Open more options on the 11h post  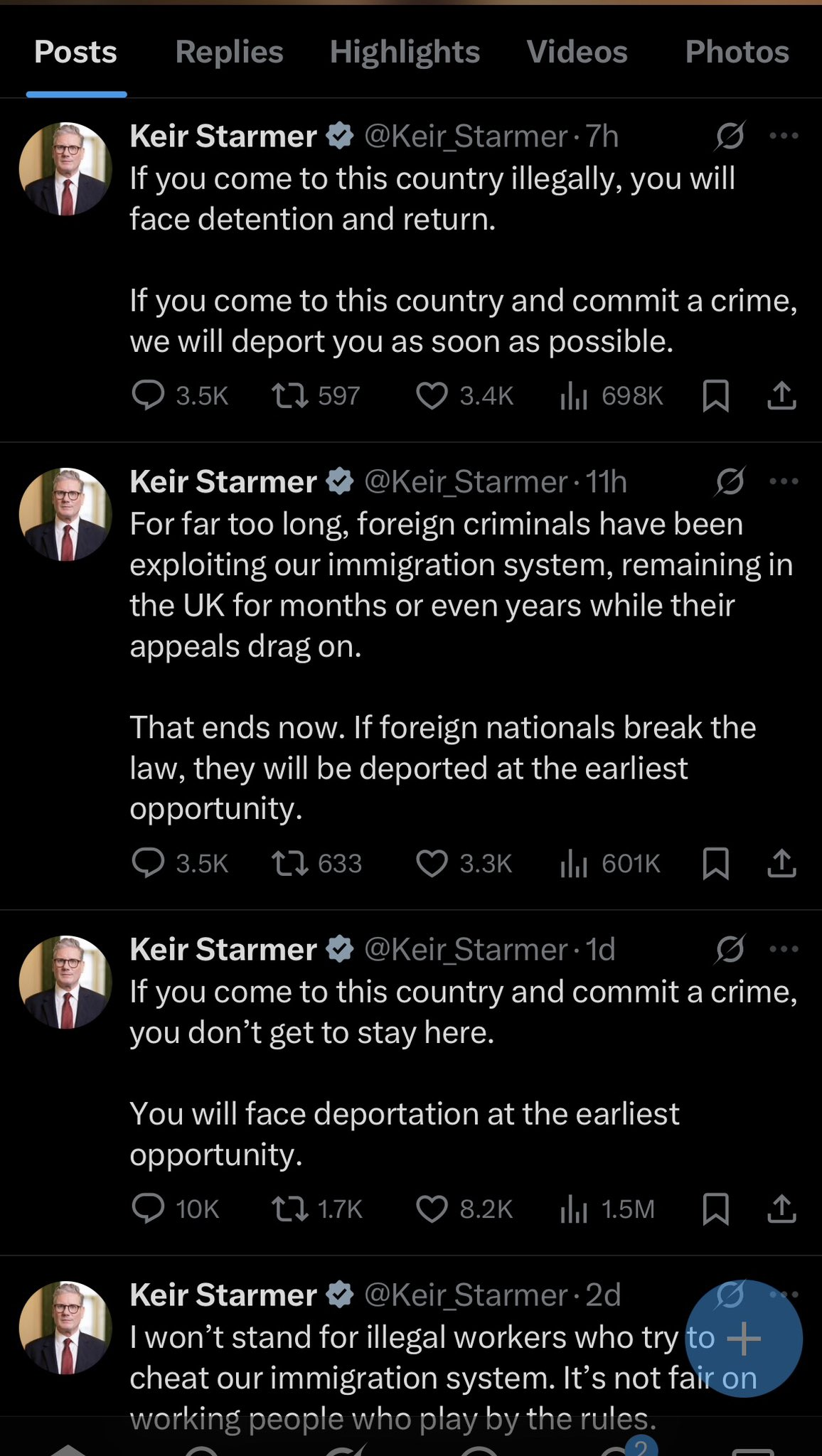(x=784, y=481)
